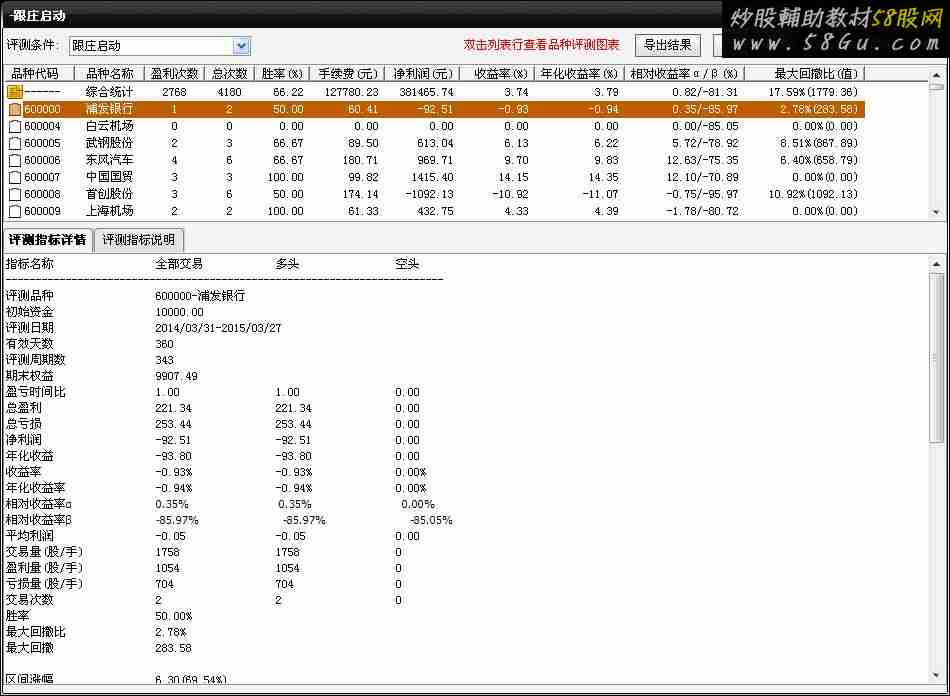950x696 pixels.
Task: Click the 交易量(股/手) label
Action: pos(44,552)
